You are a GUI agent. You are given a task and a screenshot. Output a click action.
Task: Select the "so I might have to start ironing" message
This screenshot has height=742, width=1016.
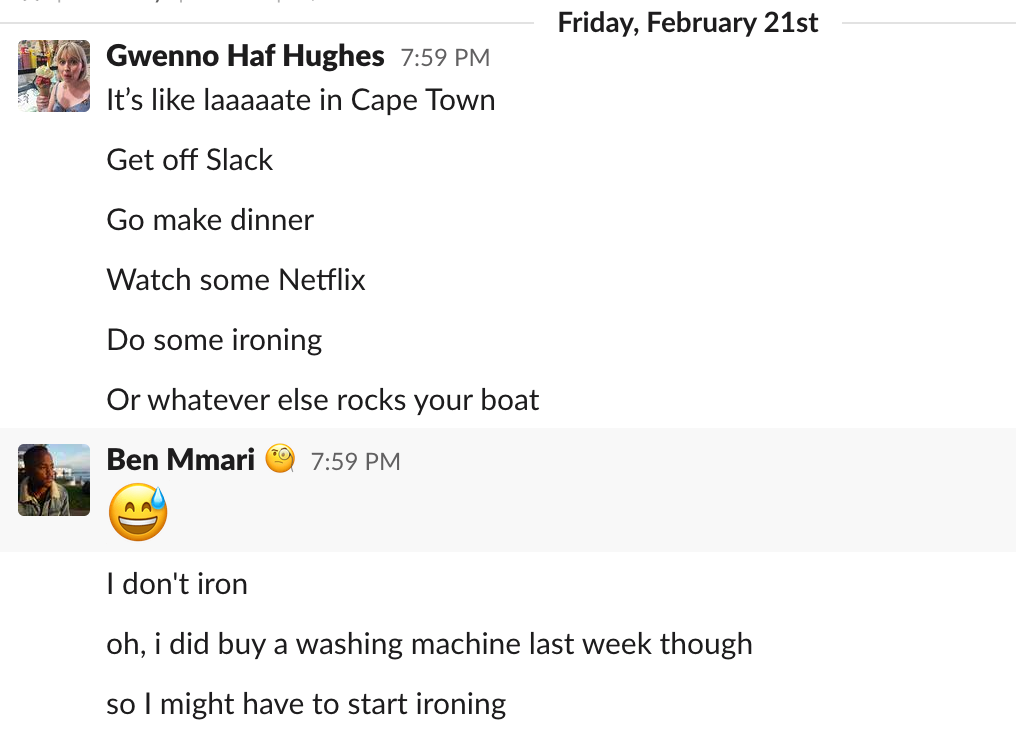point(306,704)
